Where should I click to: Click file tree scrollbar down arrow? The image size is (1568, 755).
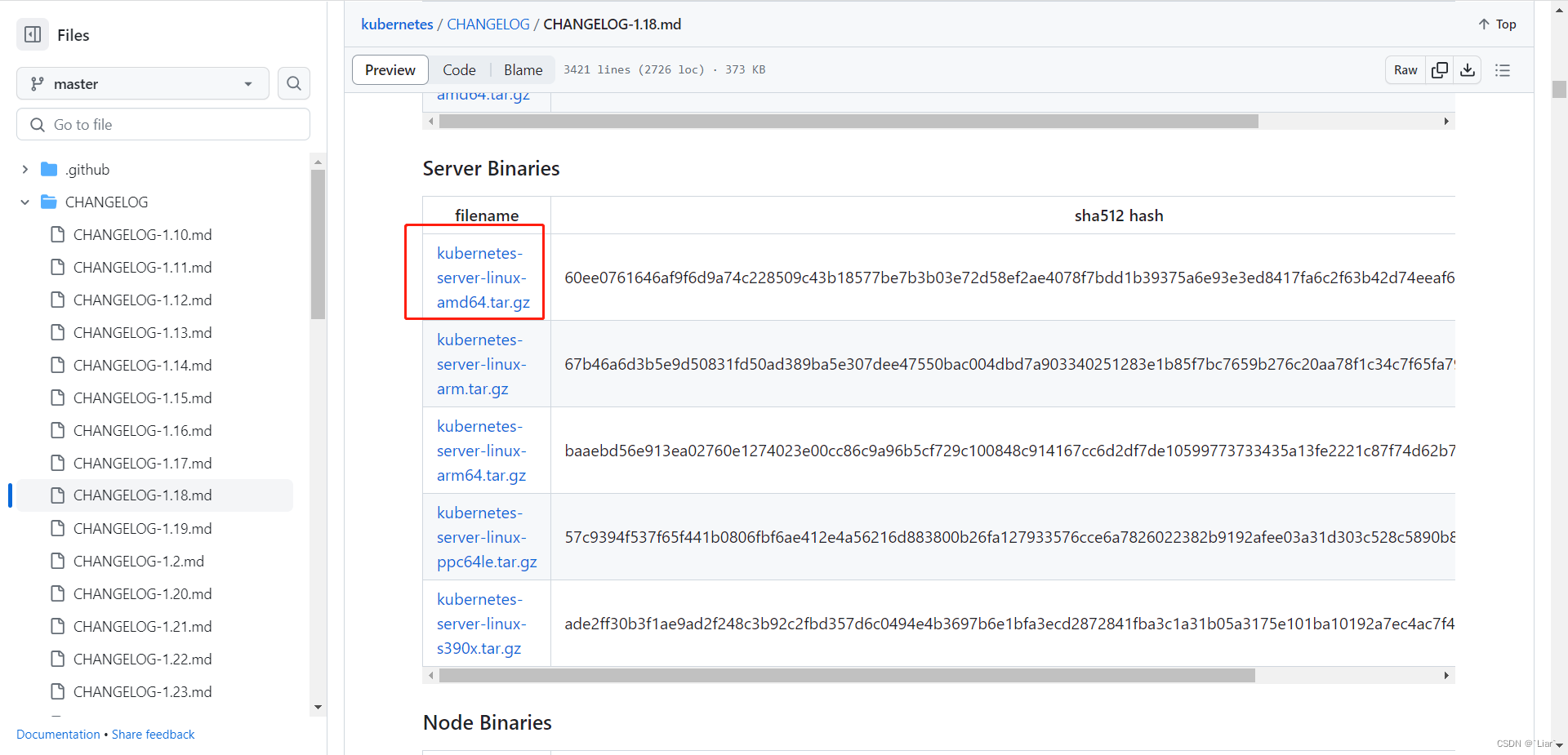pos(318,708)
